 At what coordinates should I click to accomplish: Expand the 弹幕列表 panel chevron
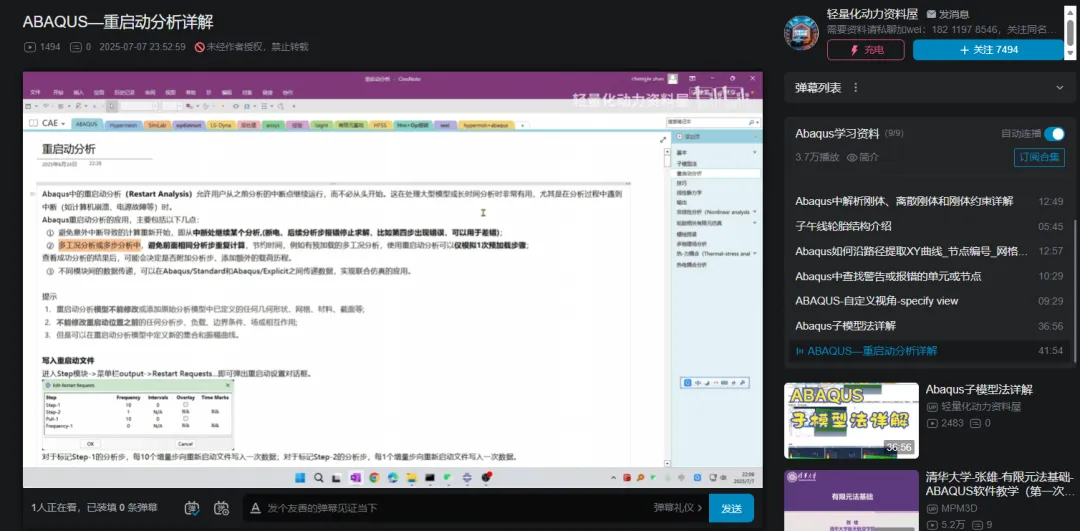1060,87
